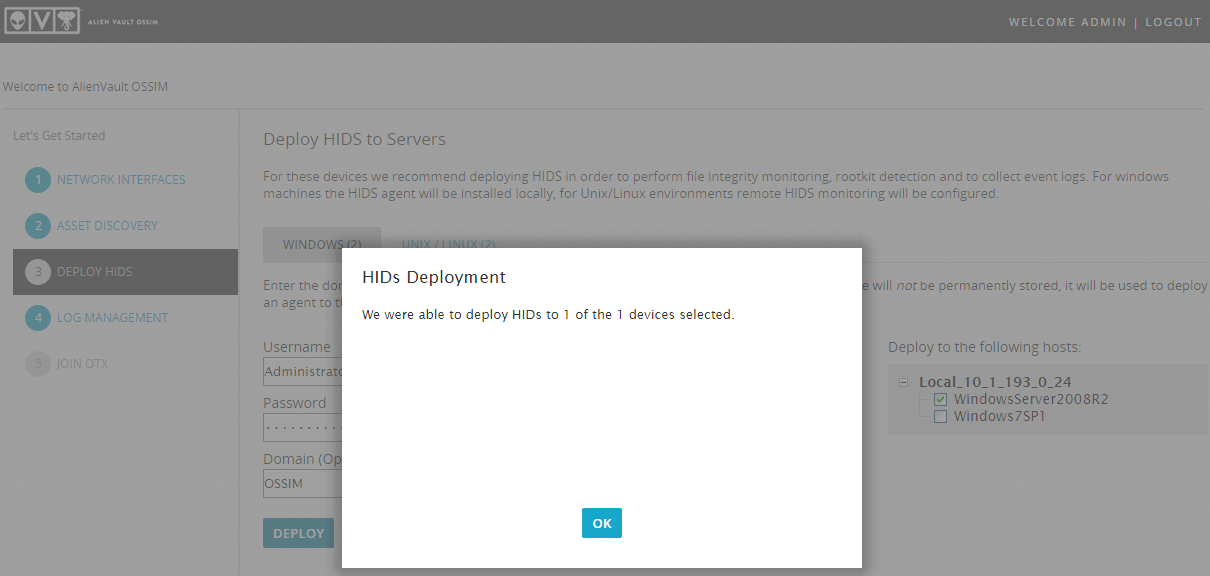Select the WindowsServer2008R2 host label
Image resolution: width=1210 pixels, height=576 pixels.
[x=1030, y=400]
